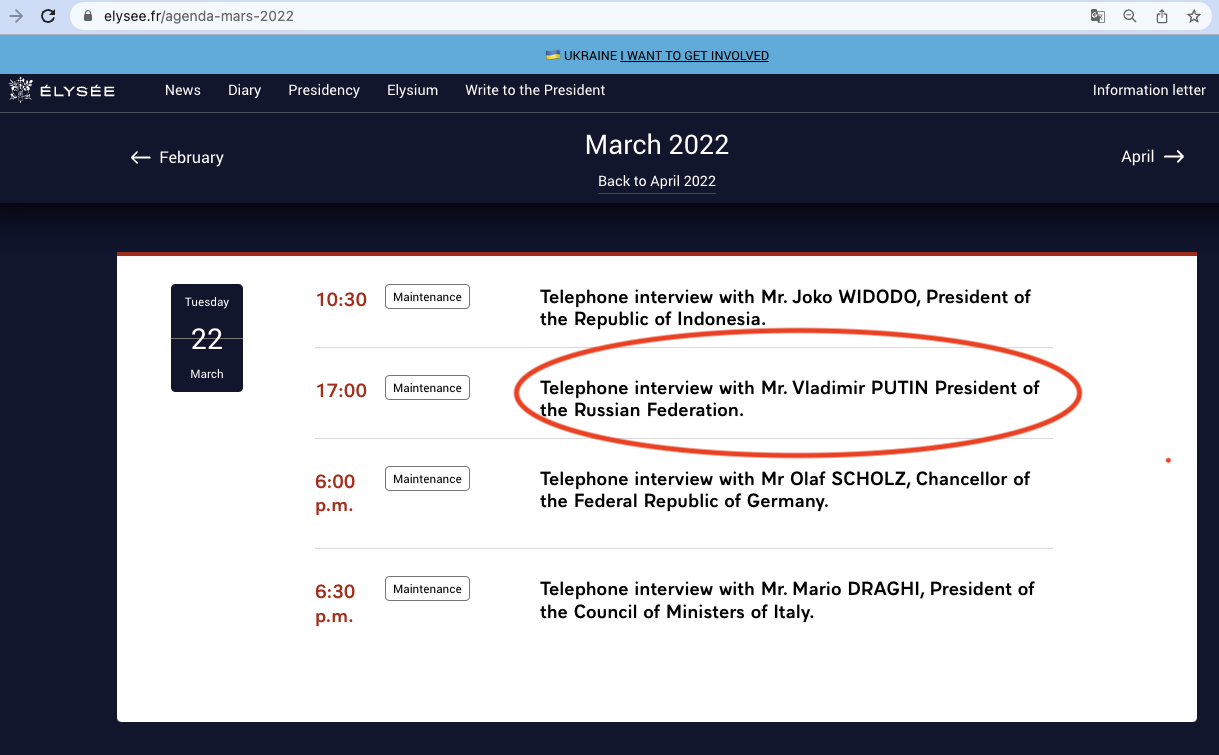The width and height of the screenshot is (1219, 755).
Task: Click the browser forward arrow
Action: 15,16
